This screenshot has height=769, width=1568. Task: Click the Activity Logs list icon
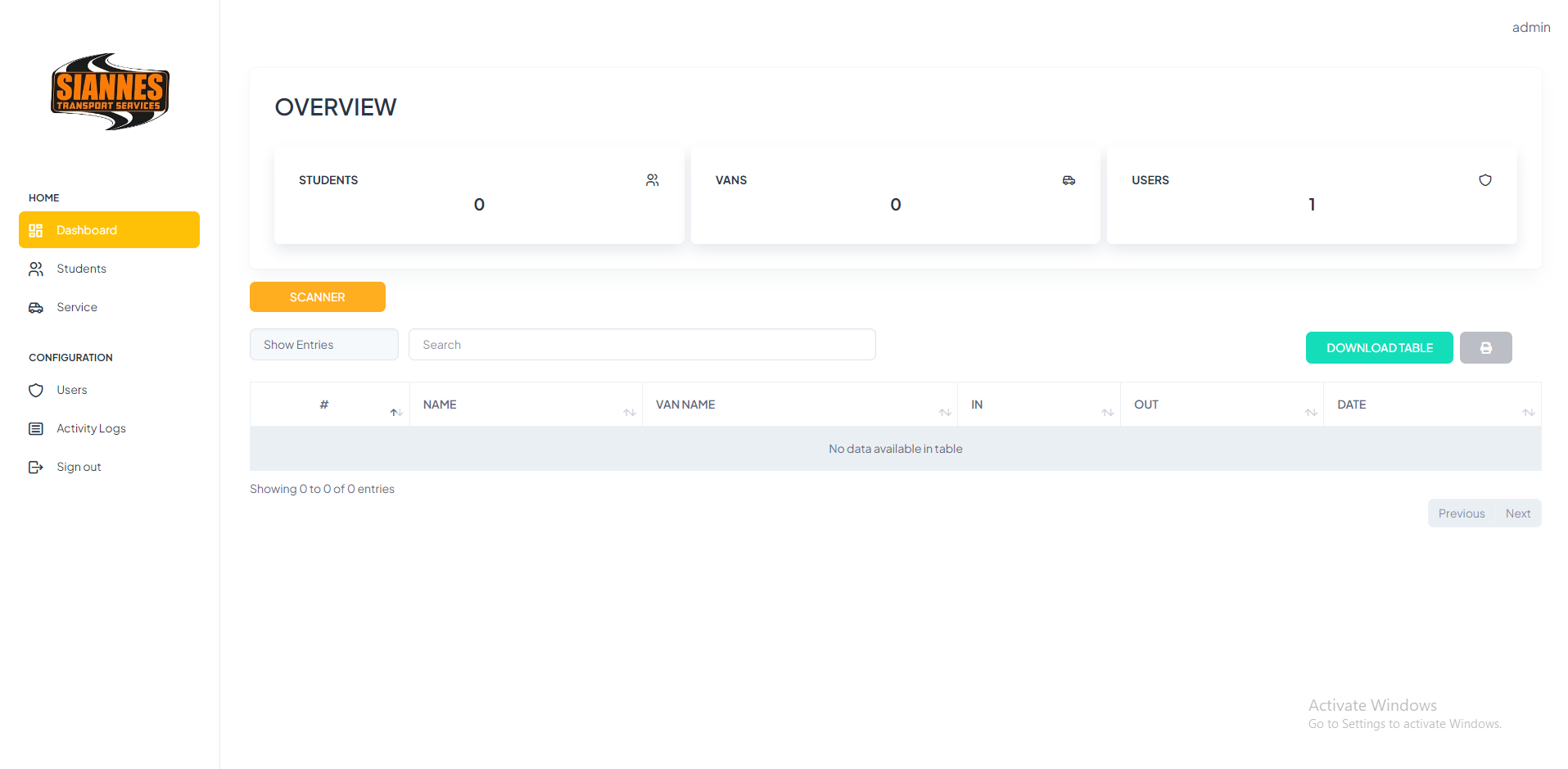36,428
